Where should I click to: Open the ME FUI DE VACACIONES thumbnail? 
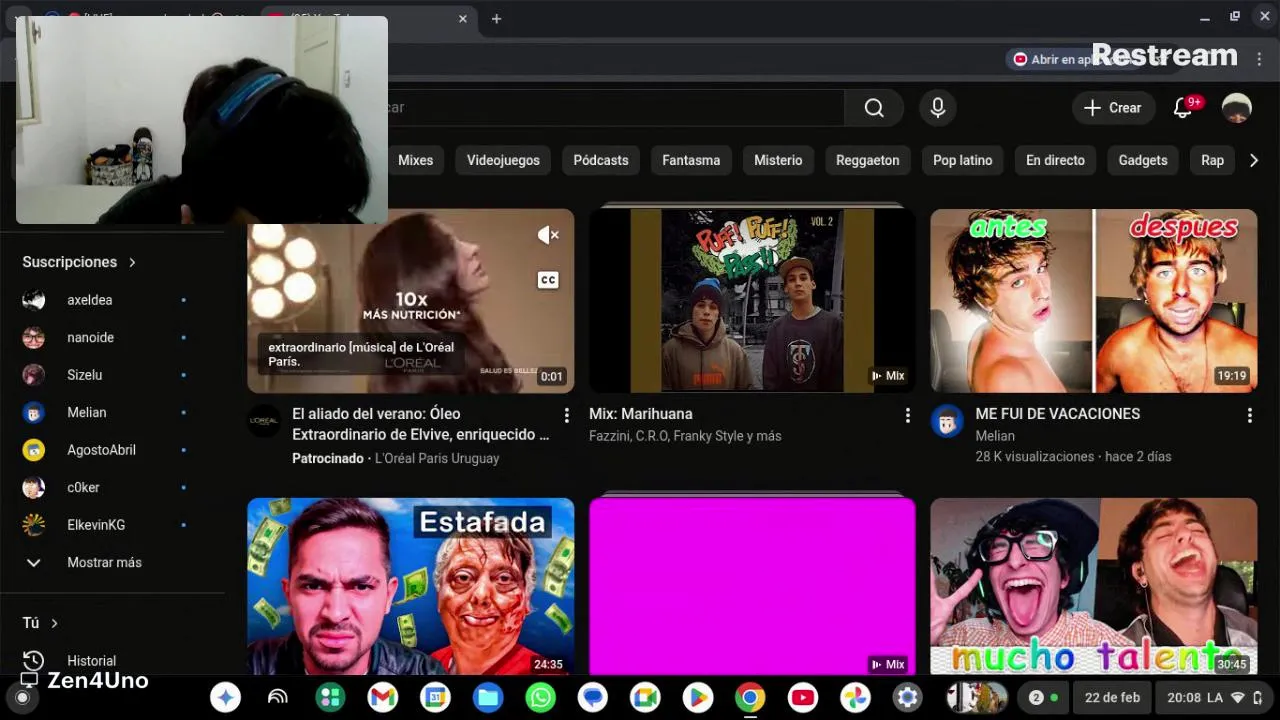[x=1094, y=300]
